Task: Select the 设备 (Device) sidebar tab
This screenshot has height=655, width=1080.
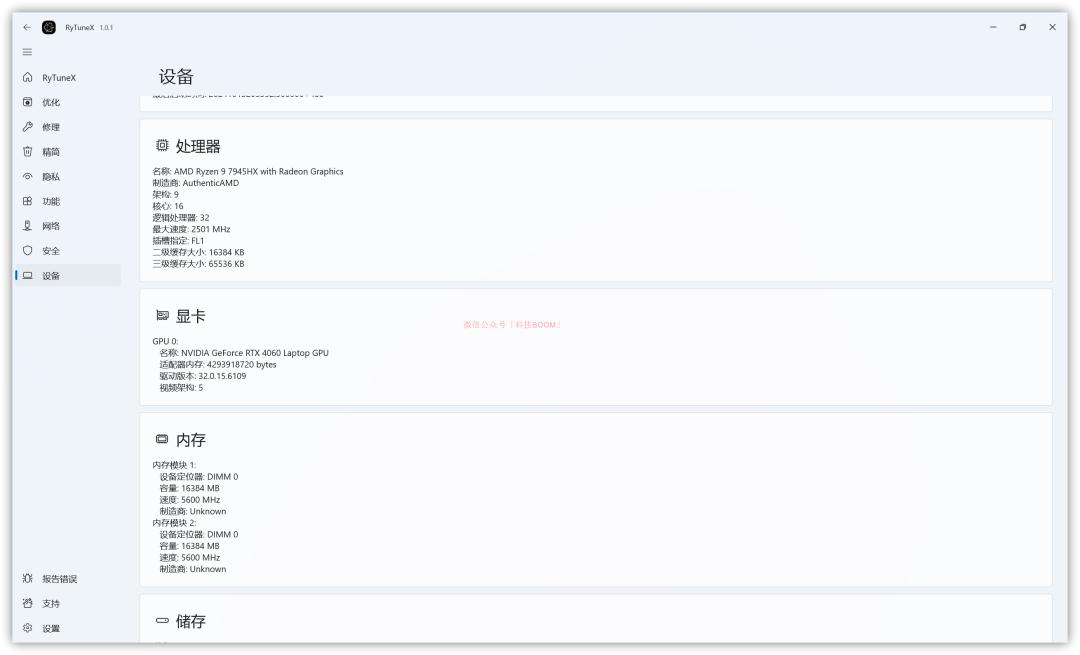Action: [50, 276]
